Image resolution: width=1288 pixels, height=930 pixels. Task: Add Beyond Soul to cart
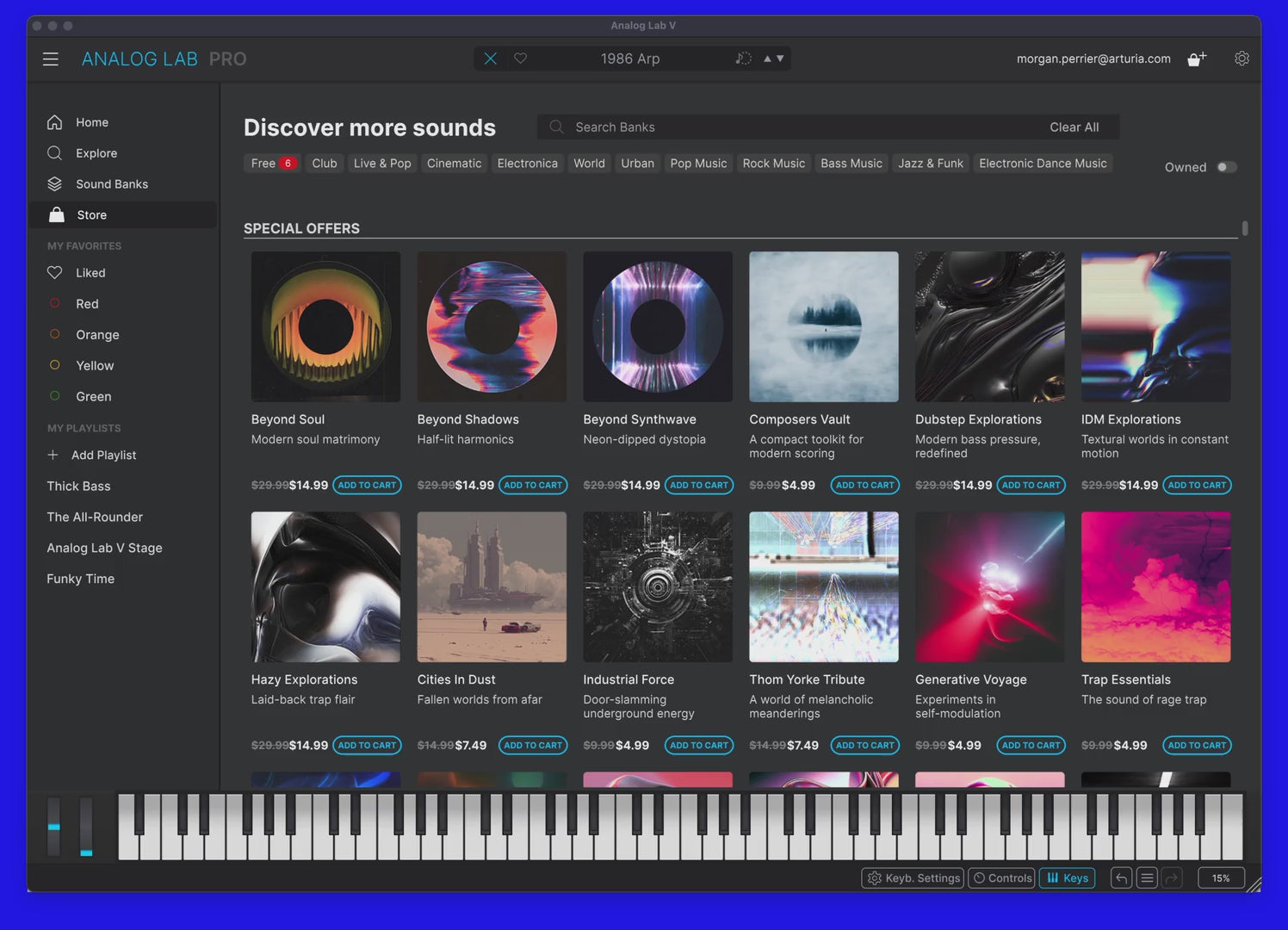[x=367, y=485]
